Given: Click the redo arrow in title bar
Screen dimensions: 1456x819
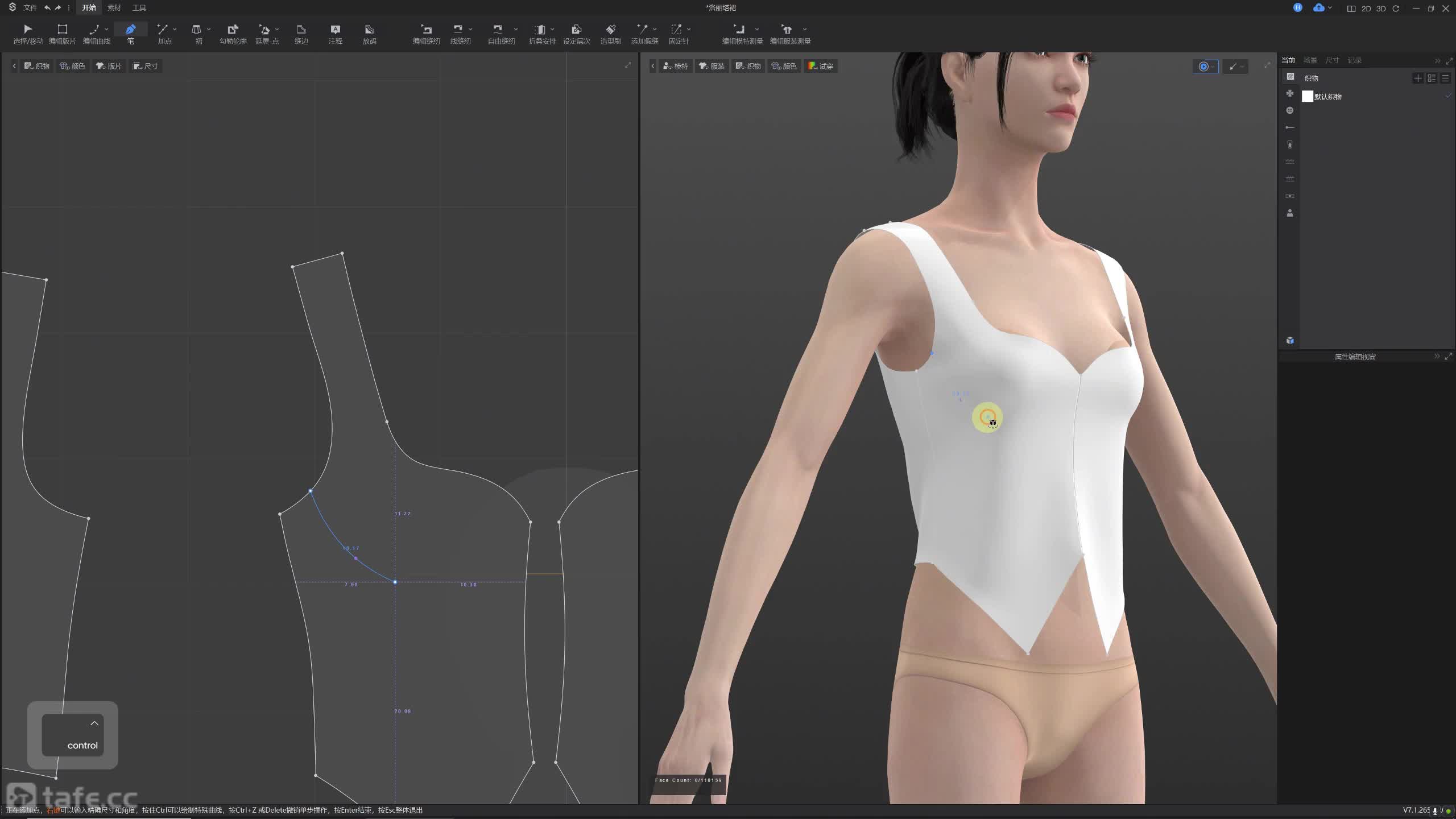Looking at the screenshot, I should coord(57,8).
